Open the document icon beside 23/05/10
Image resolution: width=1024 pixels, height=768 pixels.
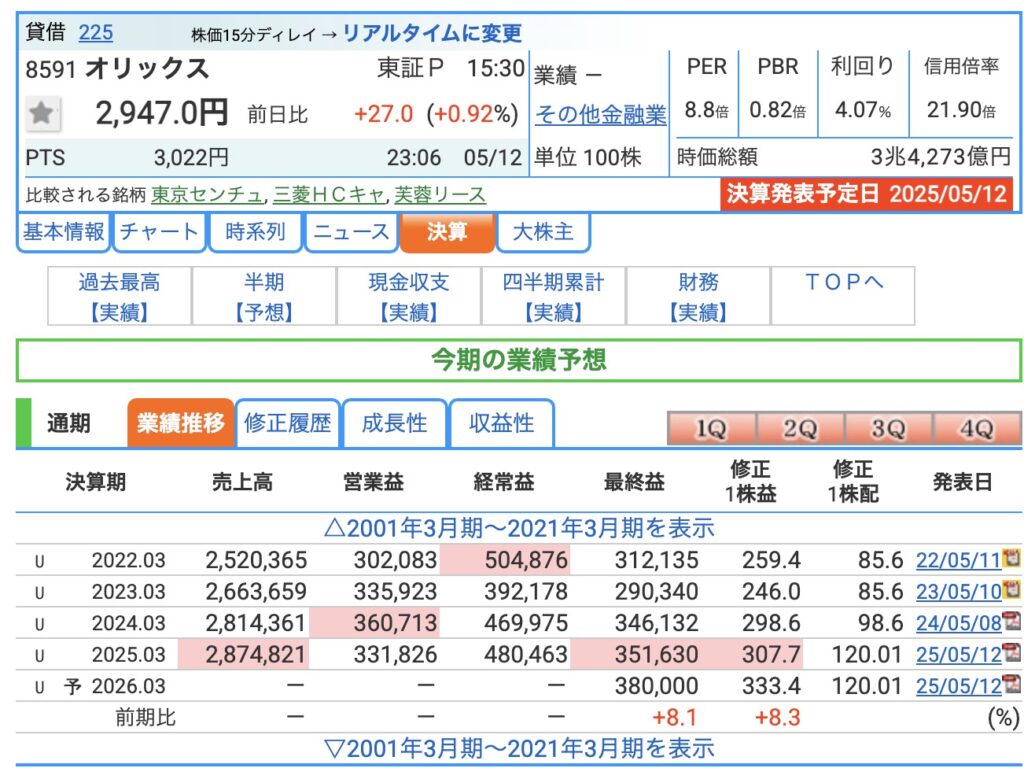(1011, 590)
